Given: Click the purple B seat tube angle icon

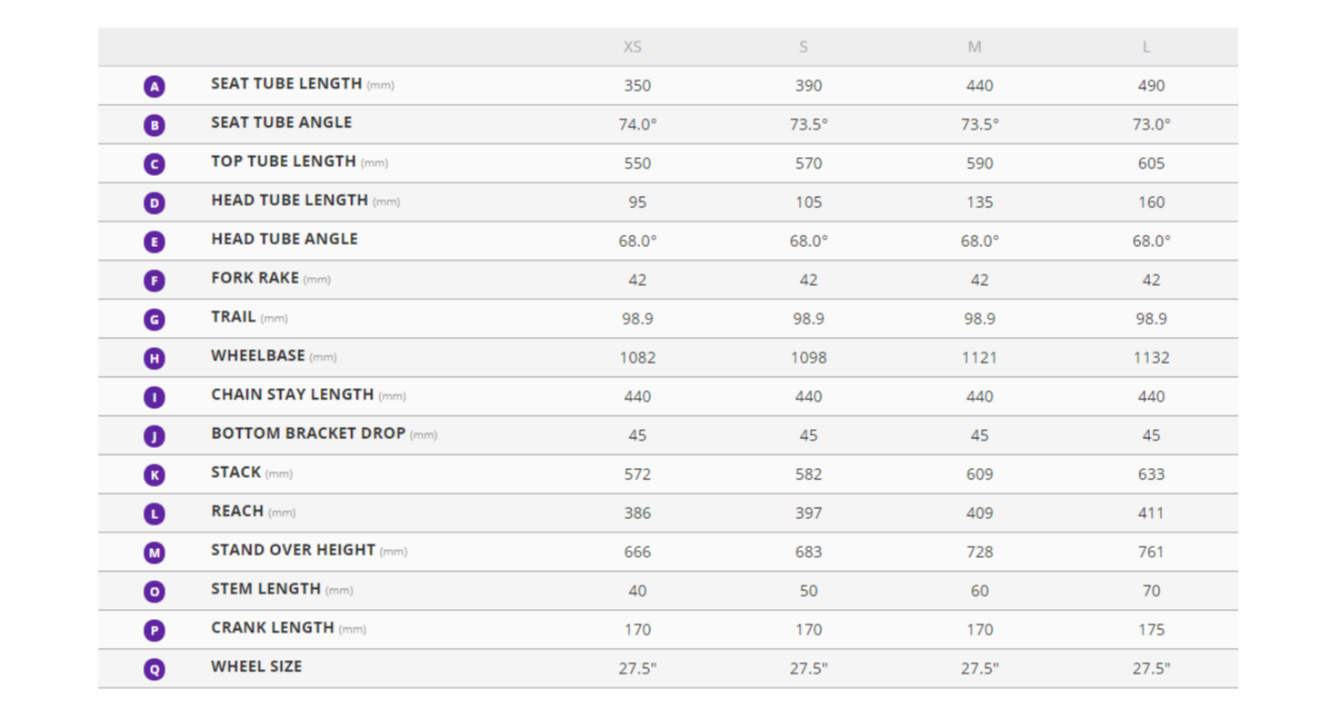Looking at the screenshot, I should 154,126.
